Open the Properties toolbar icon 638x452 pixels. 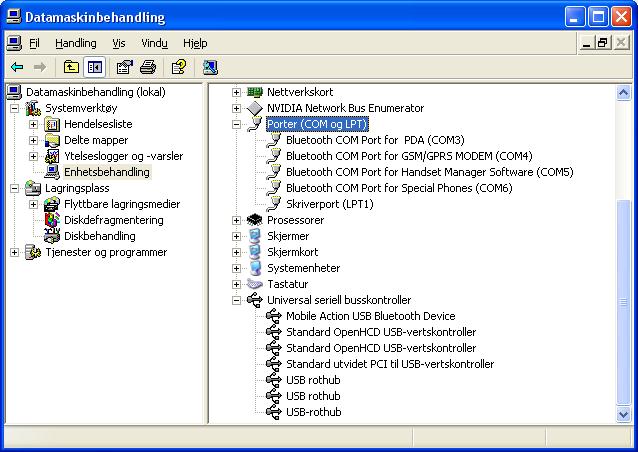[x=125, y=67]
